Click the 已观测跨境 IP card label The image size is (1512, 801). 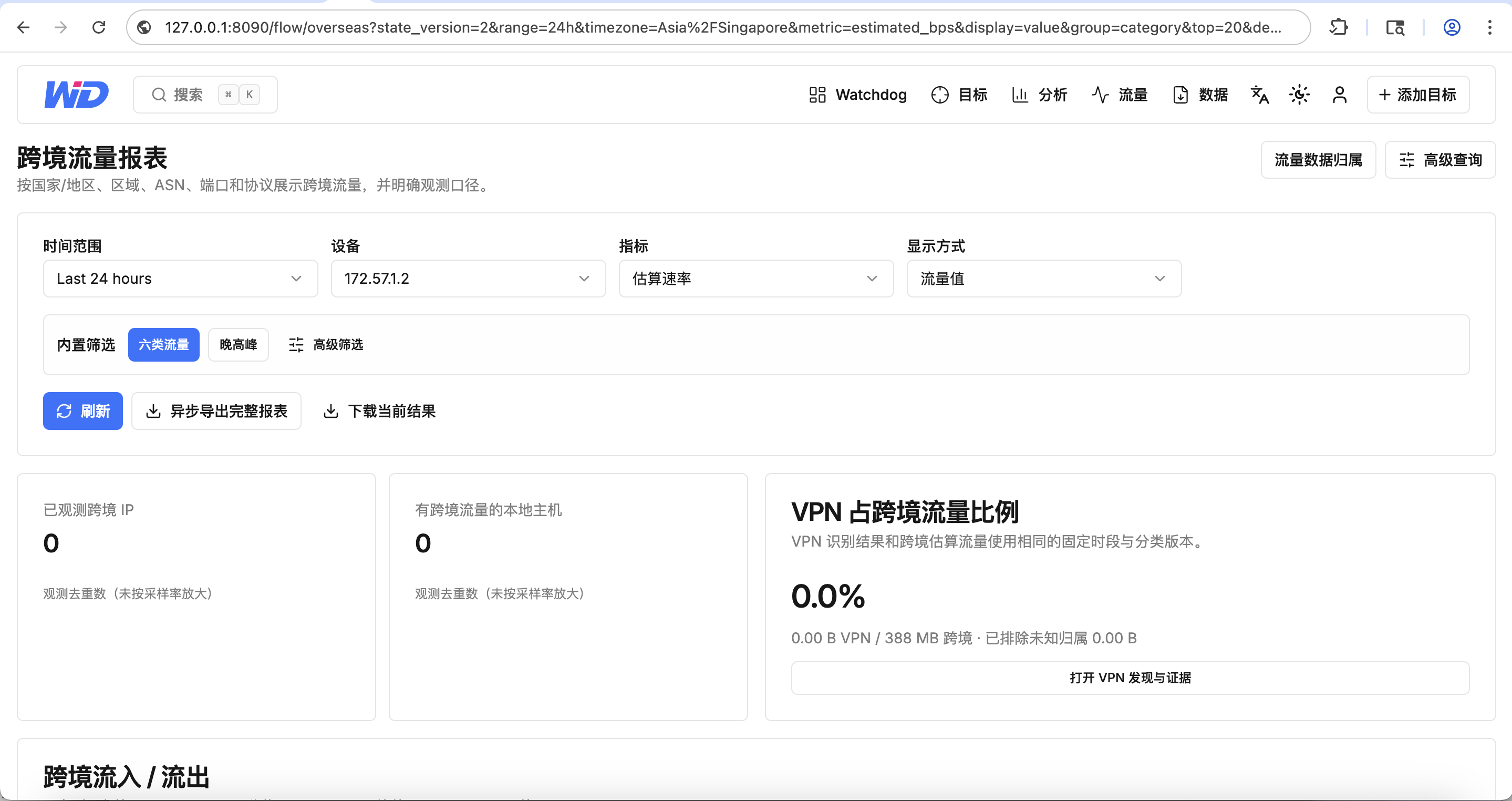(x=89, y=510)
